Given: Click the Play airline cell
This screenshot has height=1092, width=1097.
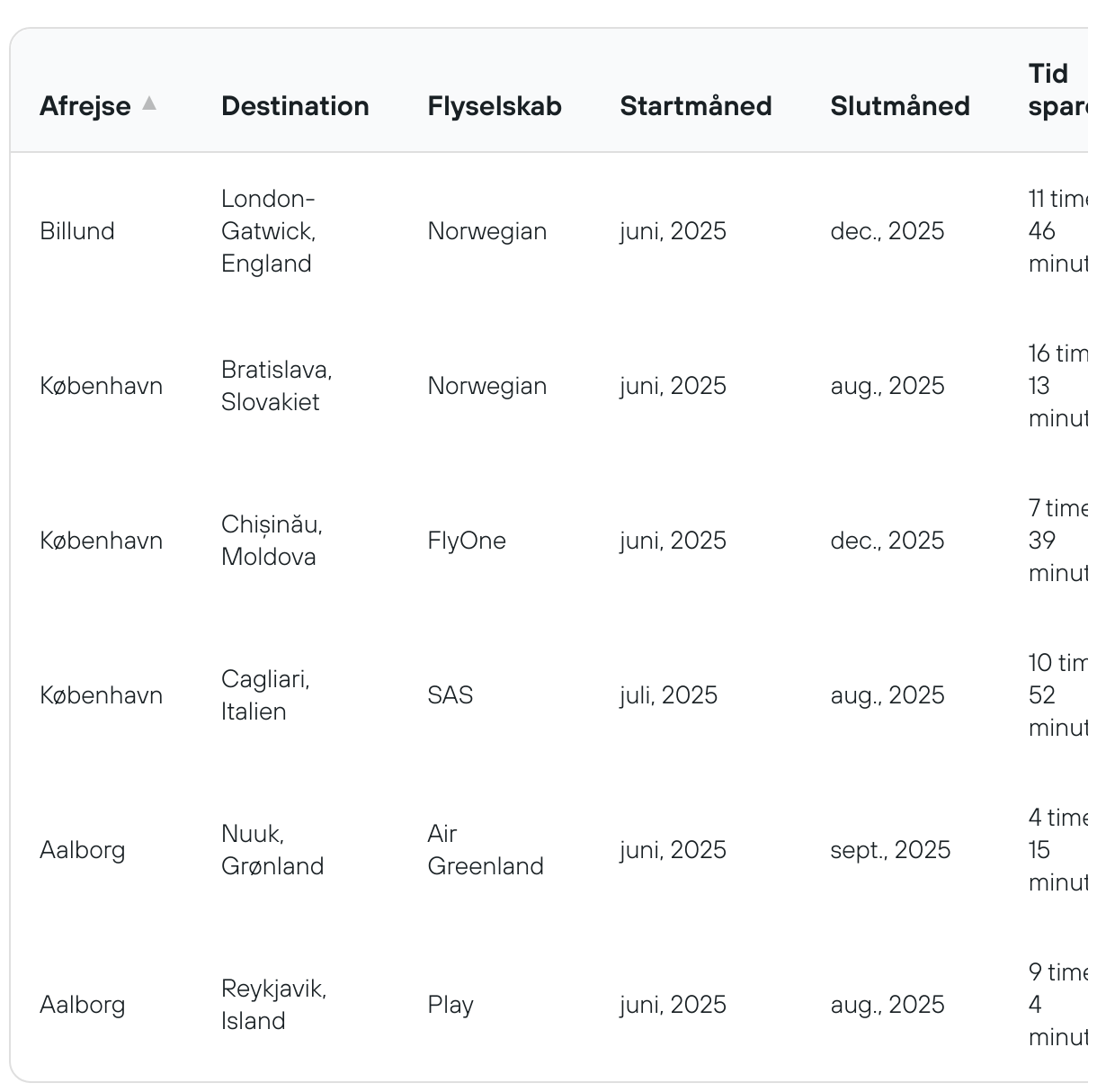Looking at the screenshot, I should [450, 1005].
